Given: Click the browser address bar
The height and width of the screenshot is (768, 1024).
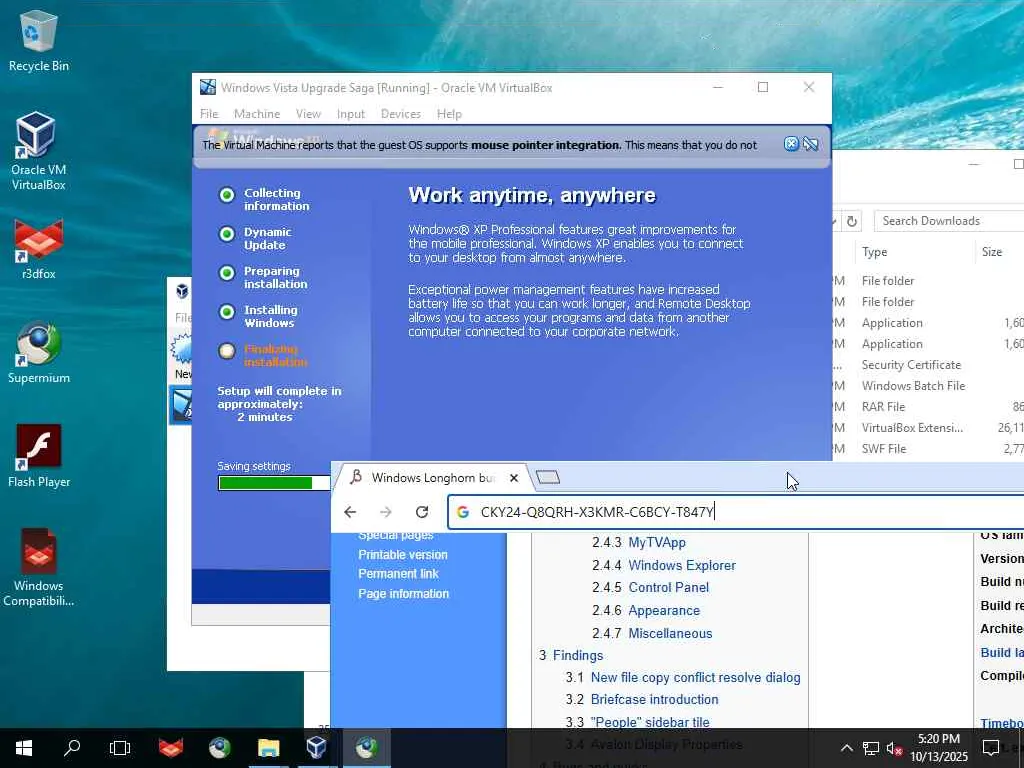Looking at the screenshot, I should click(x=735, y=512).
